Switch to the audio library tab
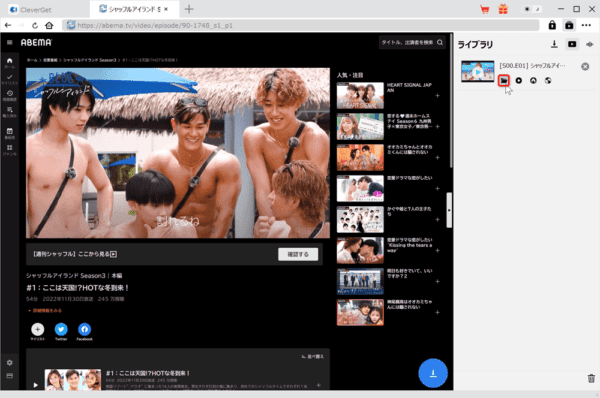600x398 pixels. (589, 44)
